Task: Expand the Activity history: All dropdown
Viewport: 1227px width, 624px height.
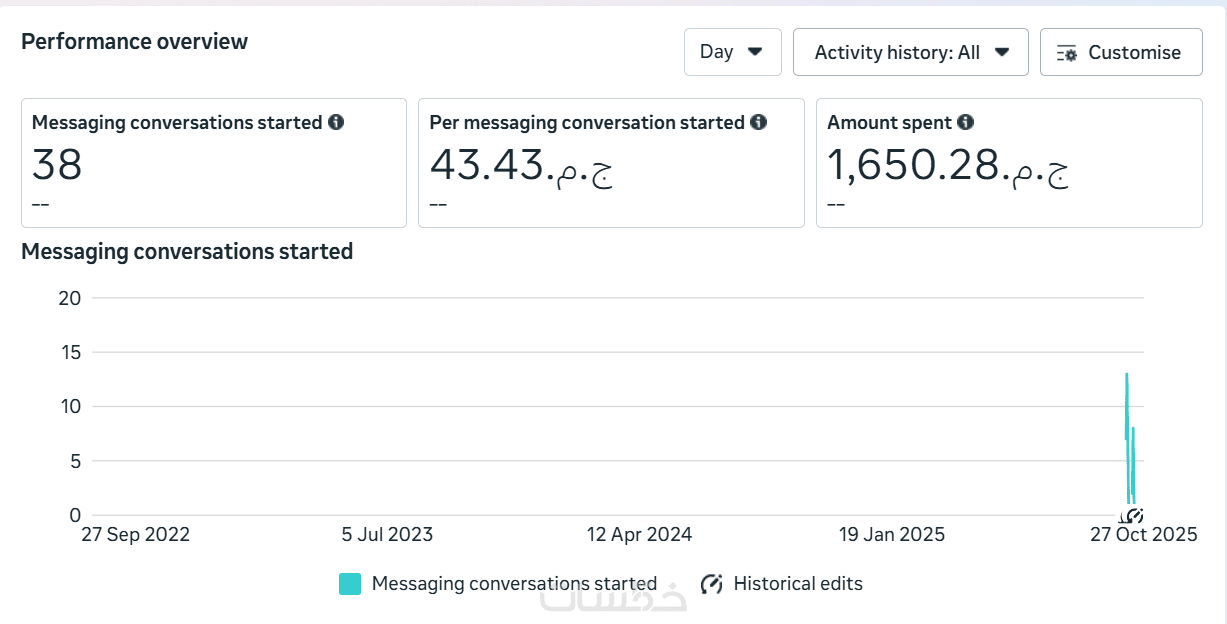Action: (x=910, y=52)
